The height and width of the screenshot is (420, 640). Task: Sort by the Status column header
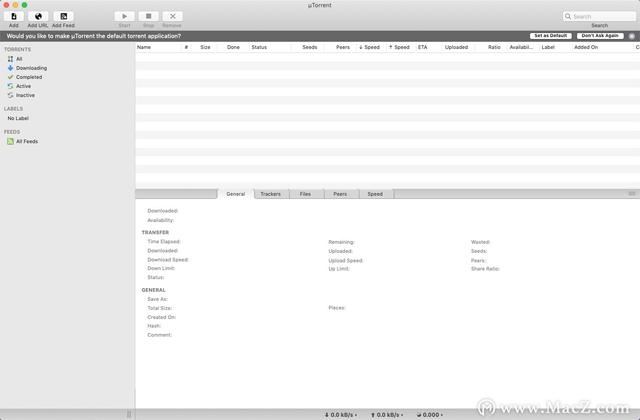tap(270, 47)
